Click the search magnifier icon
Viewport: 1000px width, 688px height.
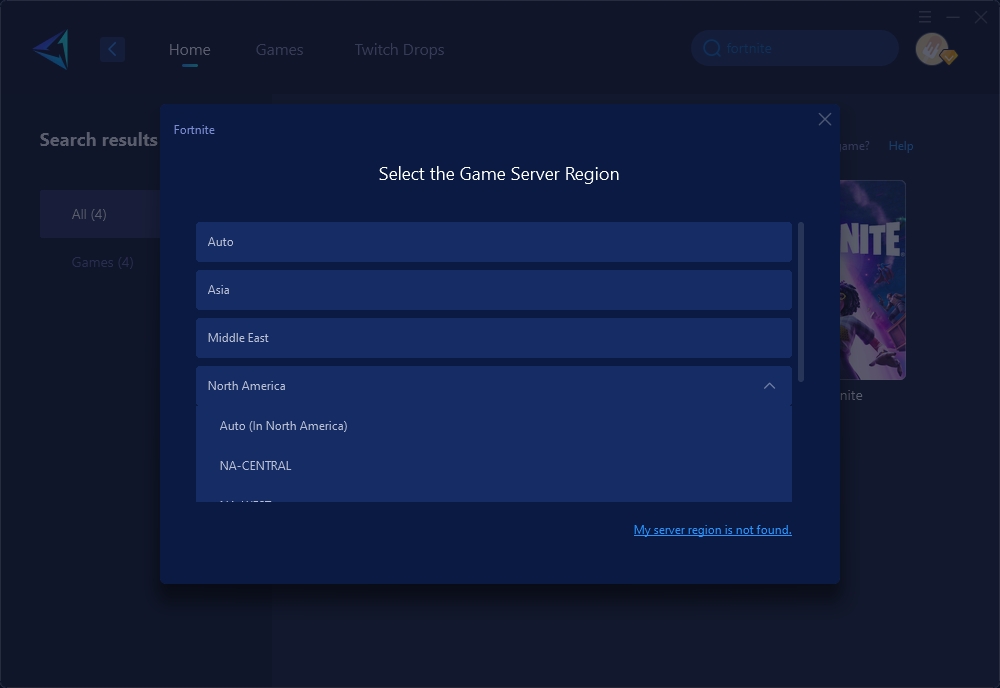click(712, 48)
